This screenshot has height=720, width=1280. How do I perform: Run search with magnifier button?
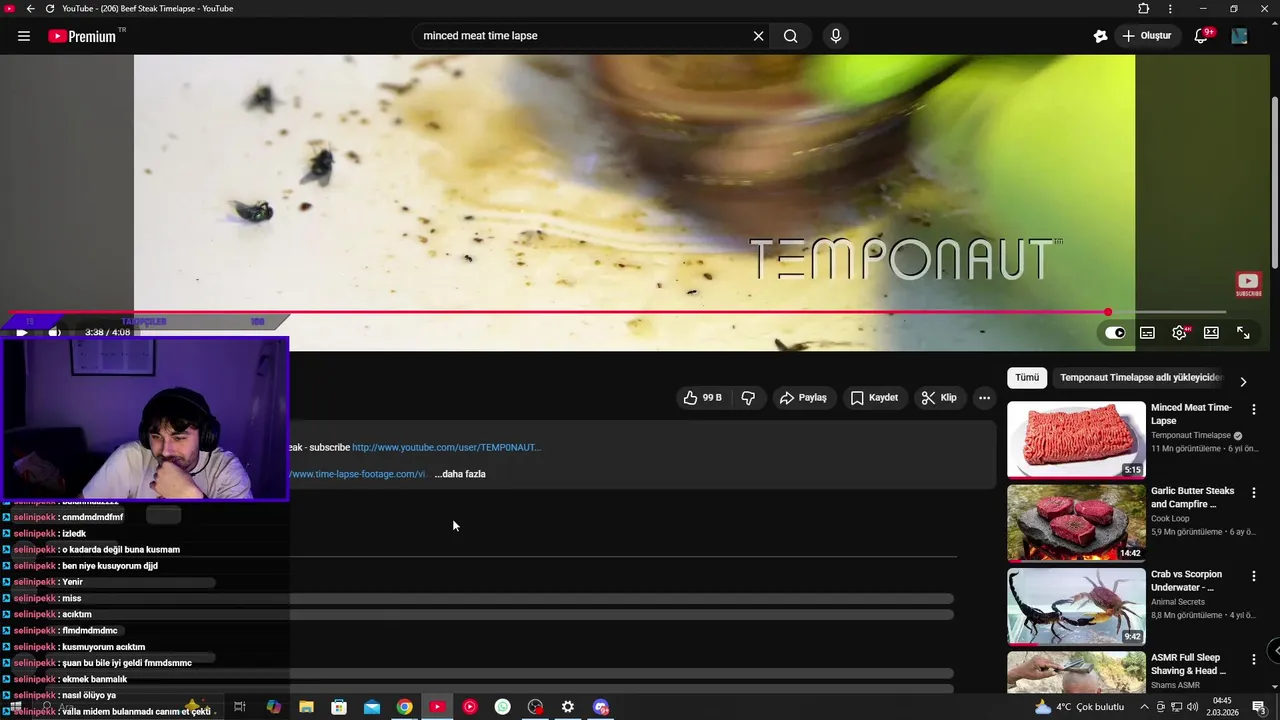[790, 36]
